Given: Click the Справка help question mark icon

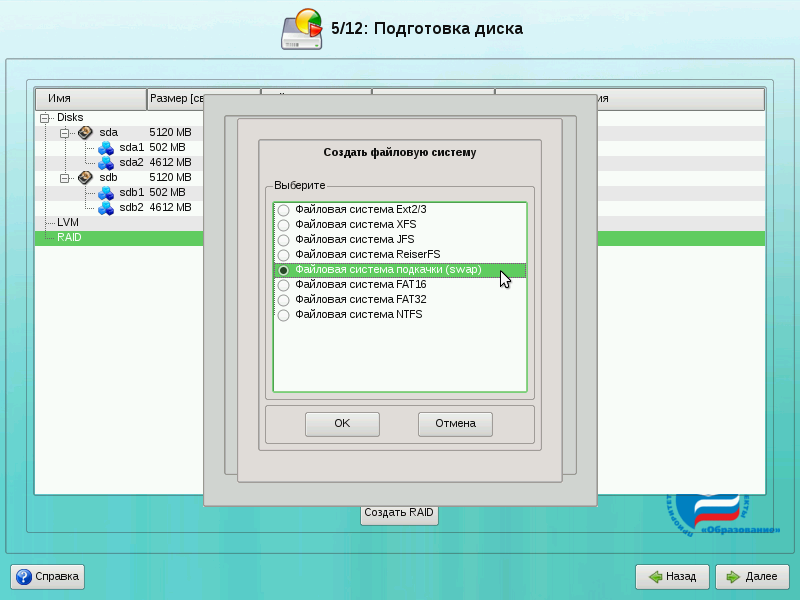Looking at the screenshot, I should 24,577.
